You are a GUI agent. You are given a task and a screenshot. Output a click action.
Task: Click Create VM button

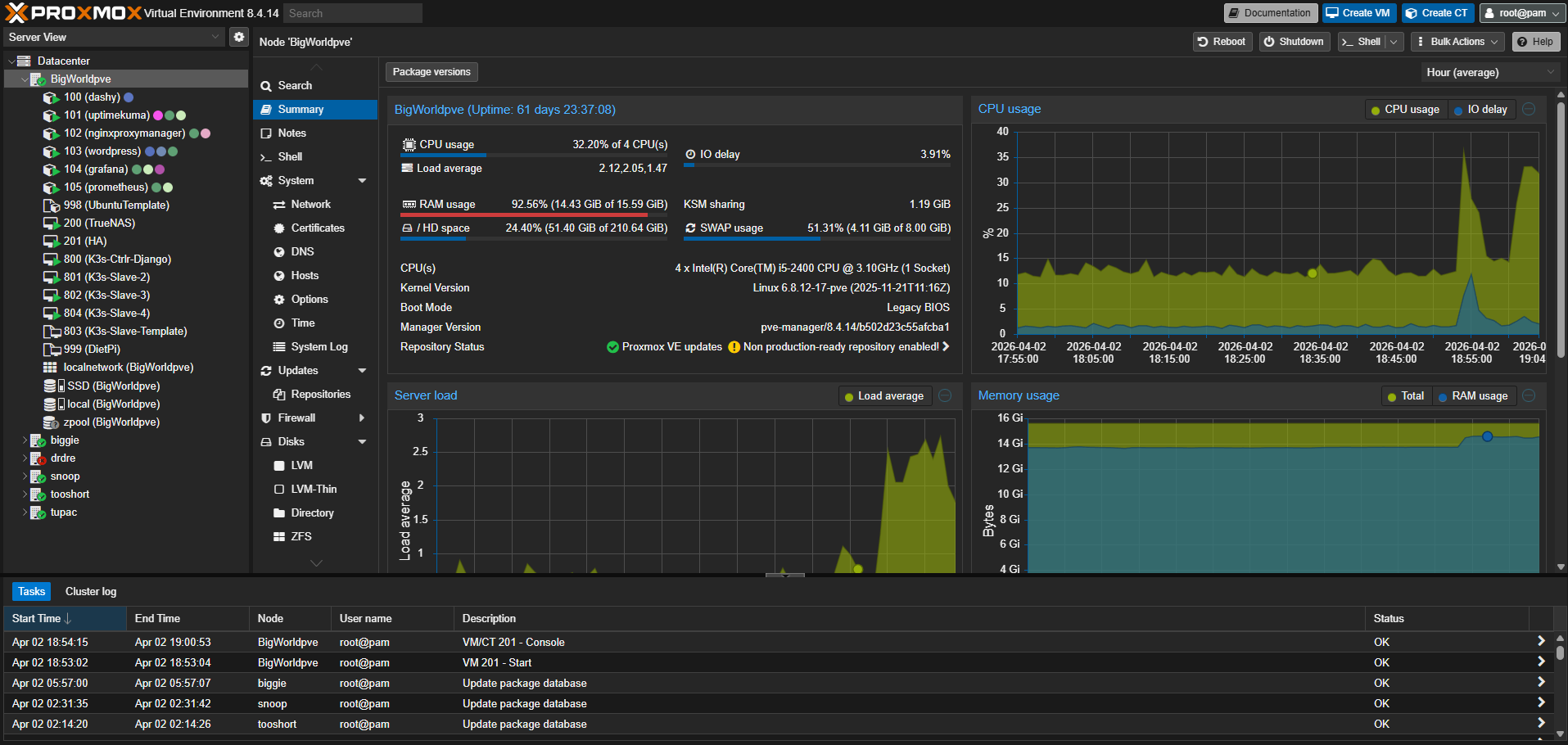pos(1358,13)
